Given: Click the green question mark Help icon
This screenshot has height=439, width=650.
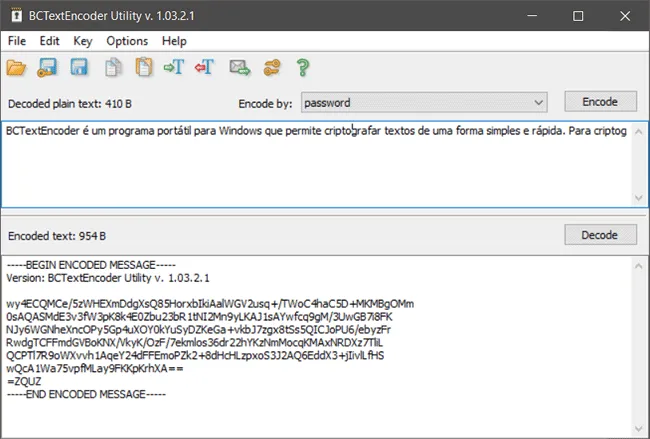Looking at the screenshot, I should click(303, 68).
